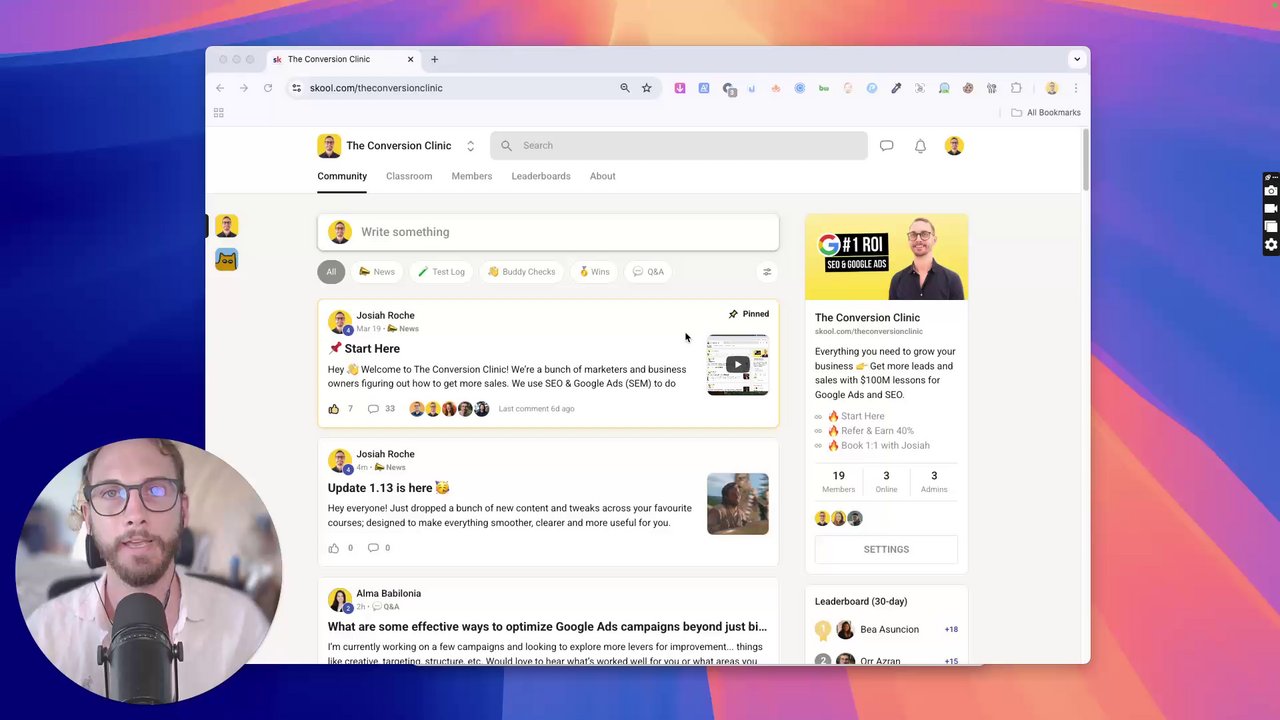
Task: Filter posts by Buddy Checks category
Action: point(521,272)
